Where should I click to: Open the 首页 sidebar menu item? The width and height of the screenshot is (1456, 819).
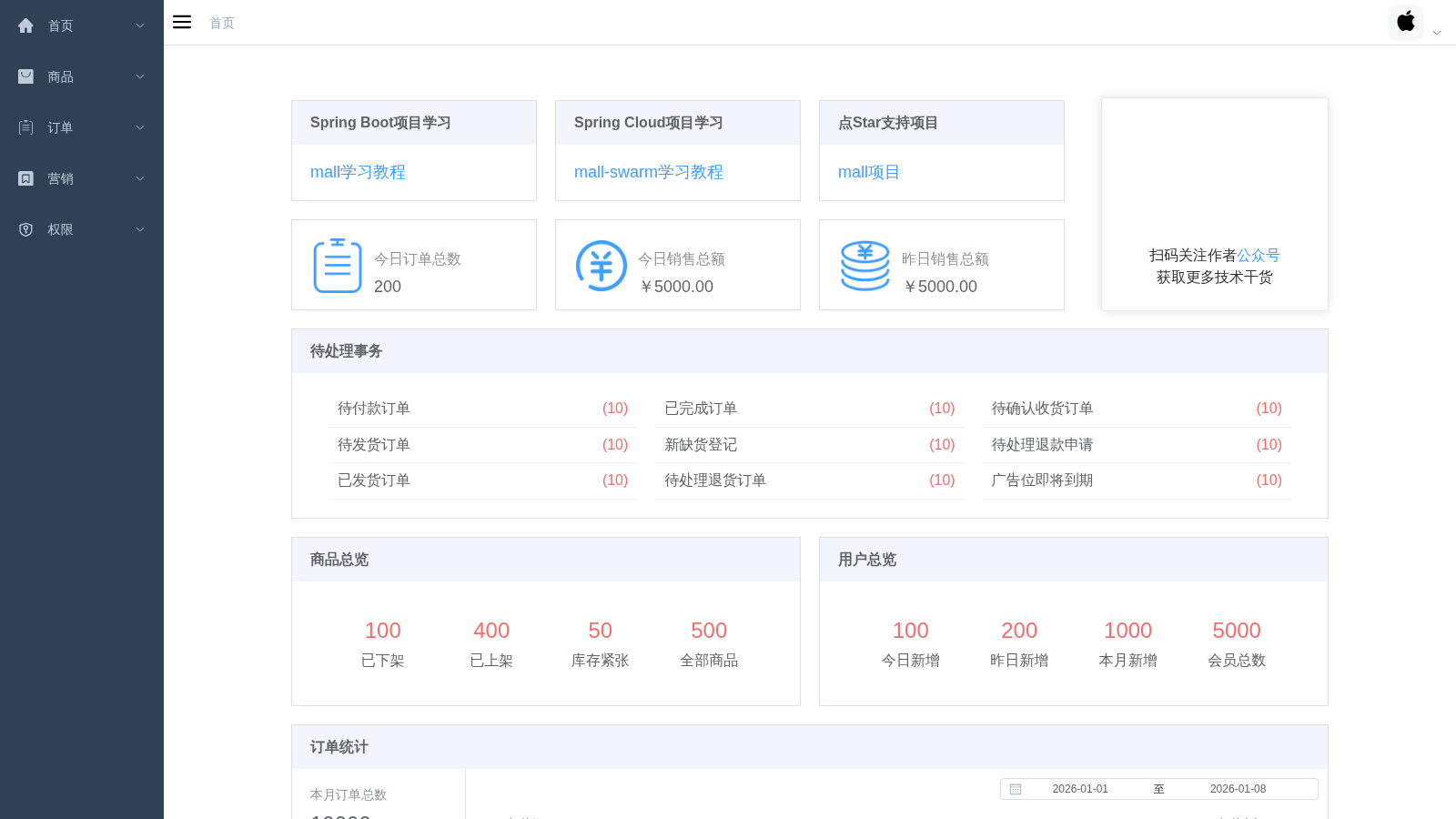82,25
